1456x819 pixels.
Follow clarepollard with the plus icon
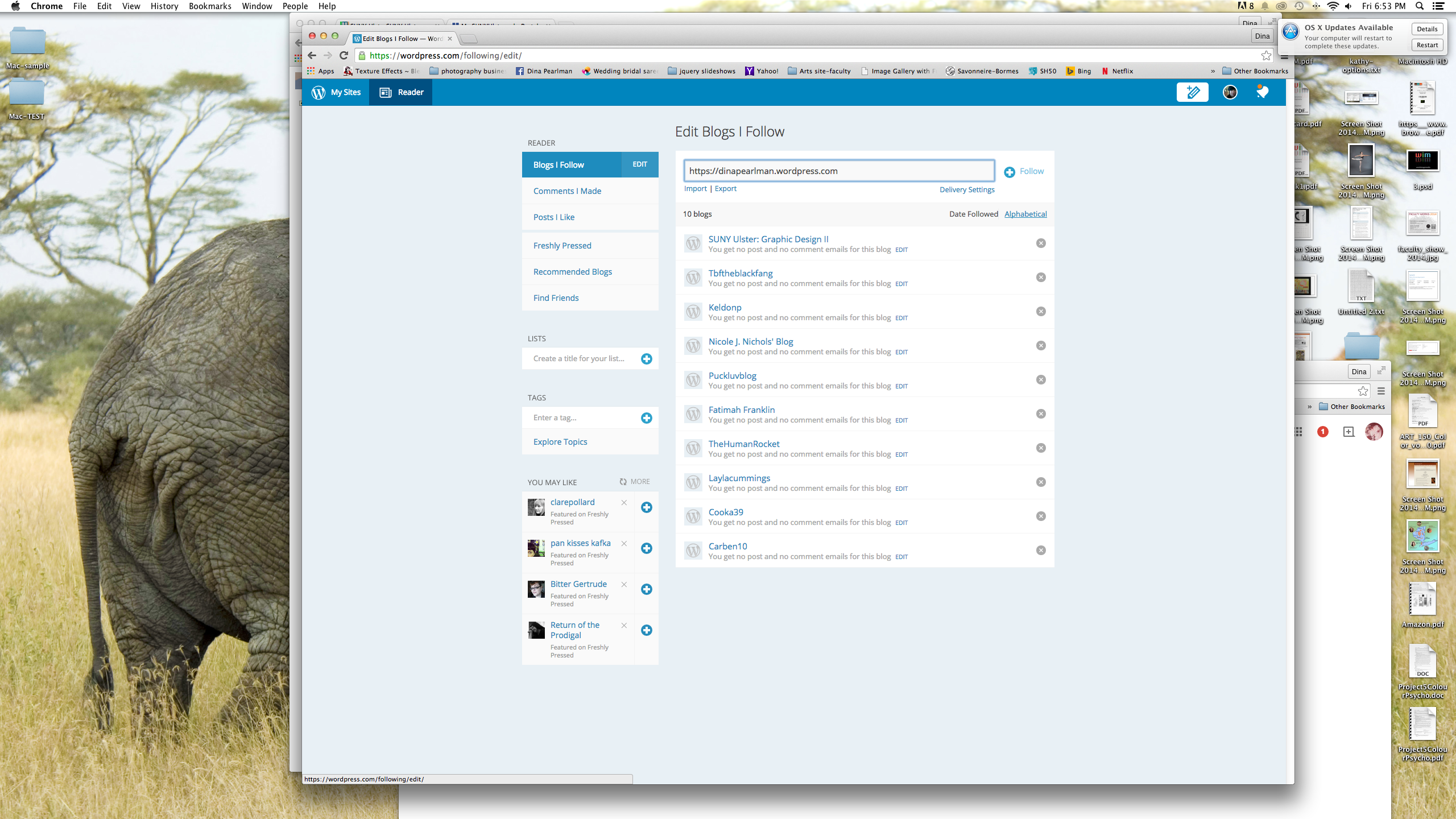(x=647, y=507)
